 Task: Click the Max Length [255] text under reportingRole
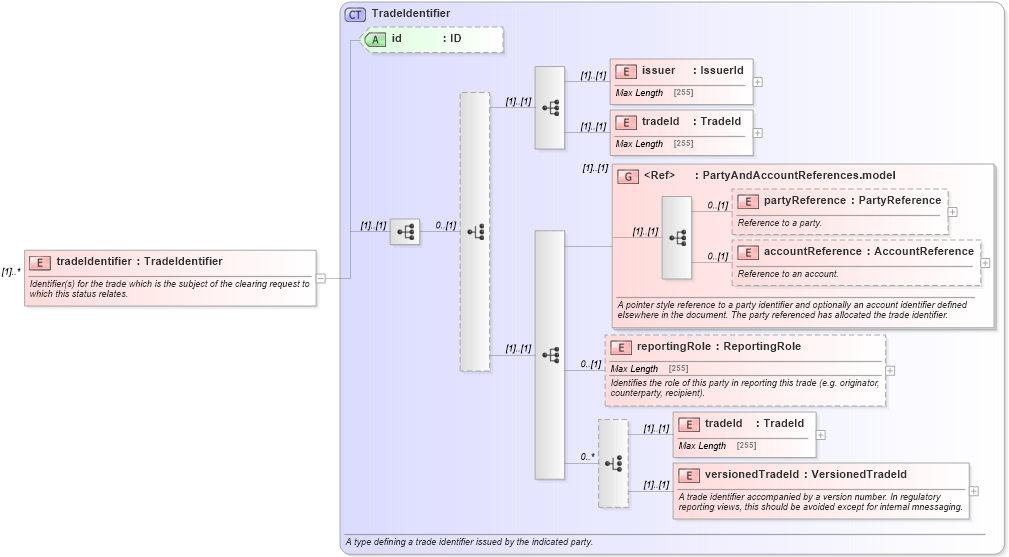649,369
